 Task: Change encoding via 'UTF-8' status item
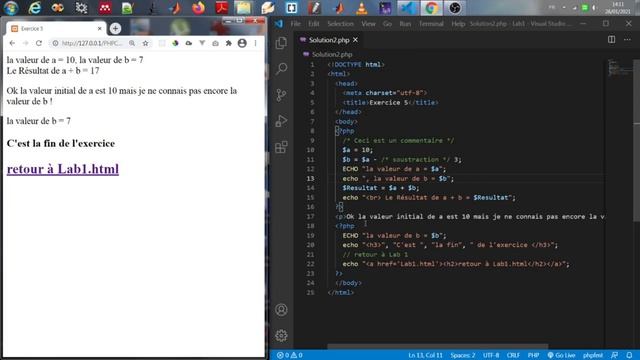(x=491, y=355)
